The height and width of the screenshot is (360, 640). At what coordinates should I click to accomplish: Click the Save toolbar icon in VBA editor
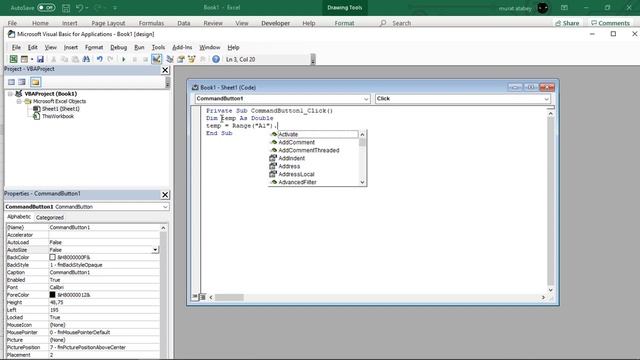40,59
